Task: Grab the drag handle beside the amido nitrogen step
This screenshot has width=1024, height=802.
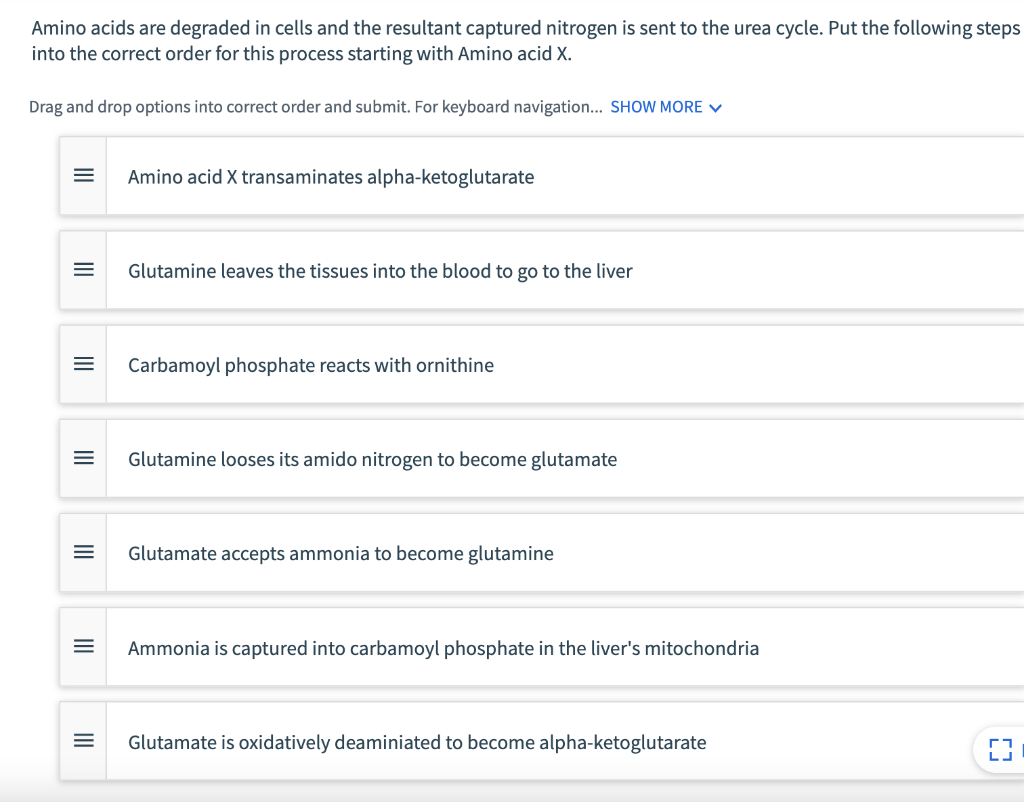Action: 83,458
